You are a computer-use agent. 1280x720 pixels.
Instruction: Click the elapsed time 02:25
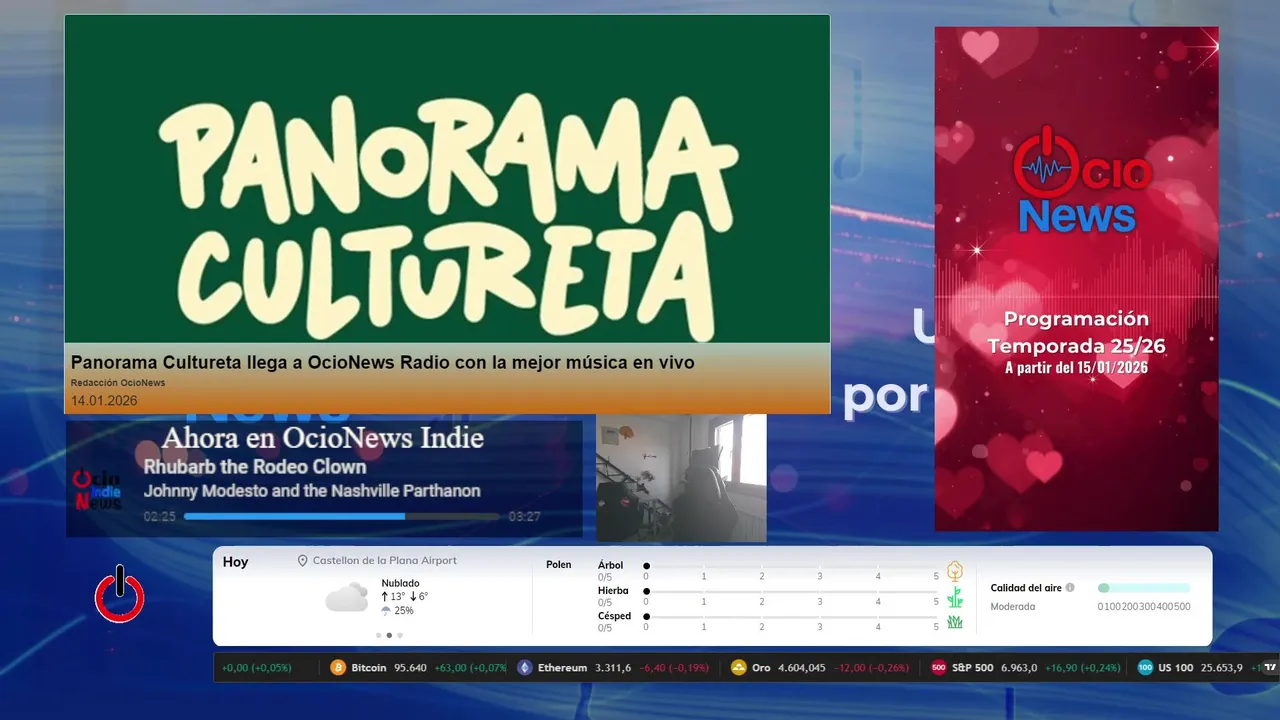pyautogui.click(x=160, y=517)
